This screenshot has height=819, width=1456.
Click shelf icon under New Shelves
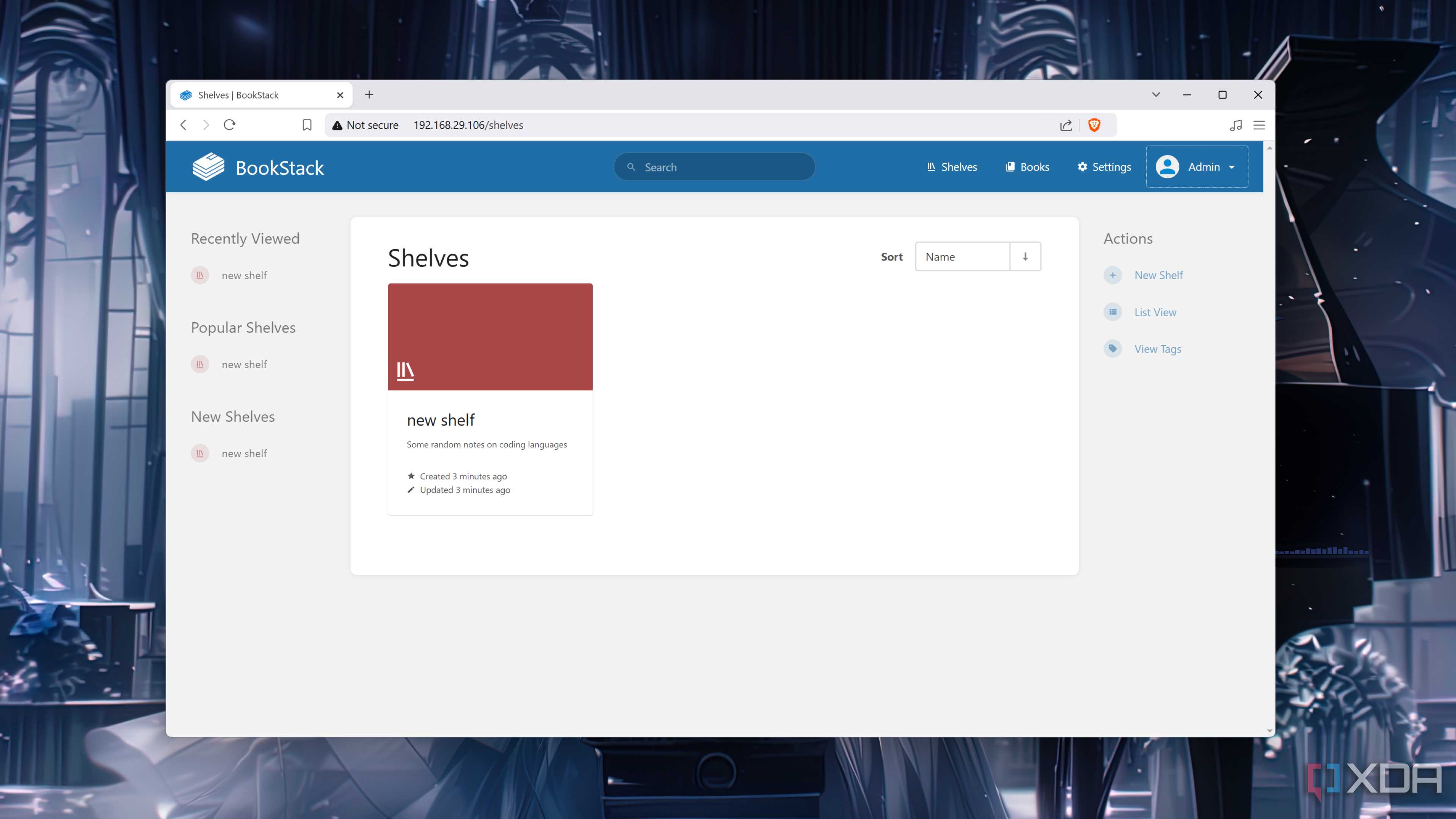[x=200, y=453]
